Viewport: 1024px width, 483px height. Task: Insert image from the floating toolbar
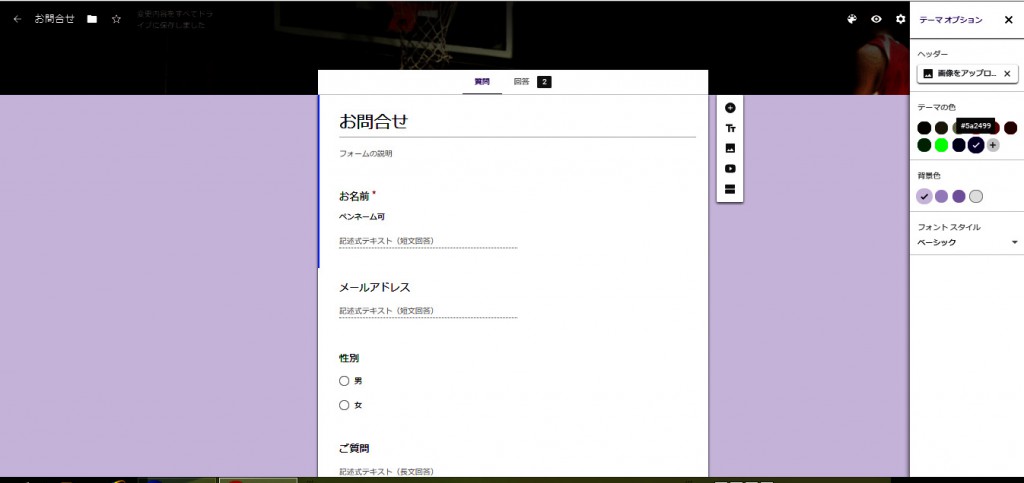(730, 148)
